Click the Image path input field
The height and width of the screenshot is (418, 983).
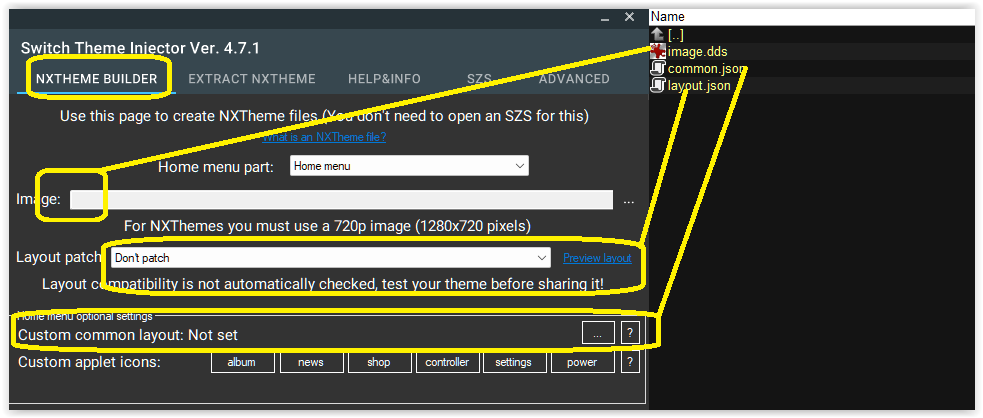click(x=341, y=200)
